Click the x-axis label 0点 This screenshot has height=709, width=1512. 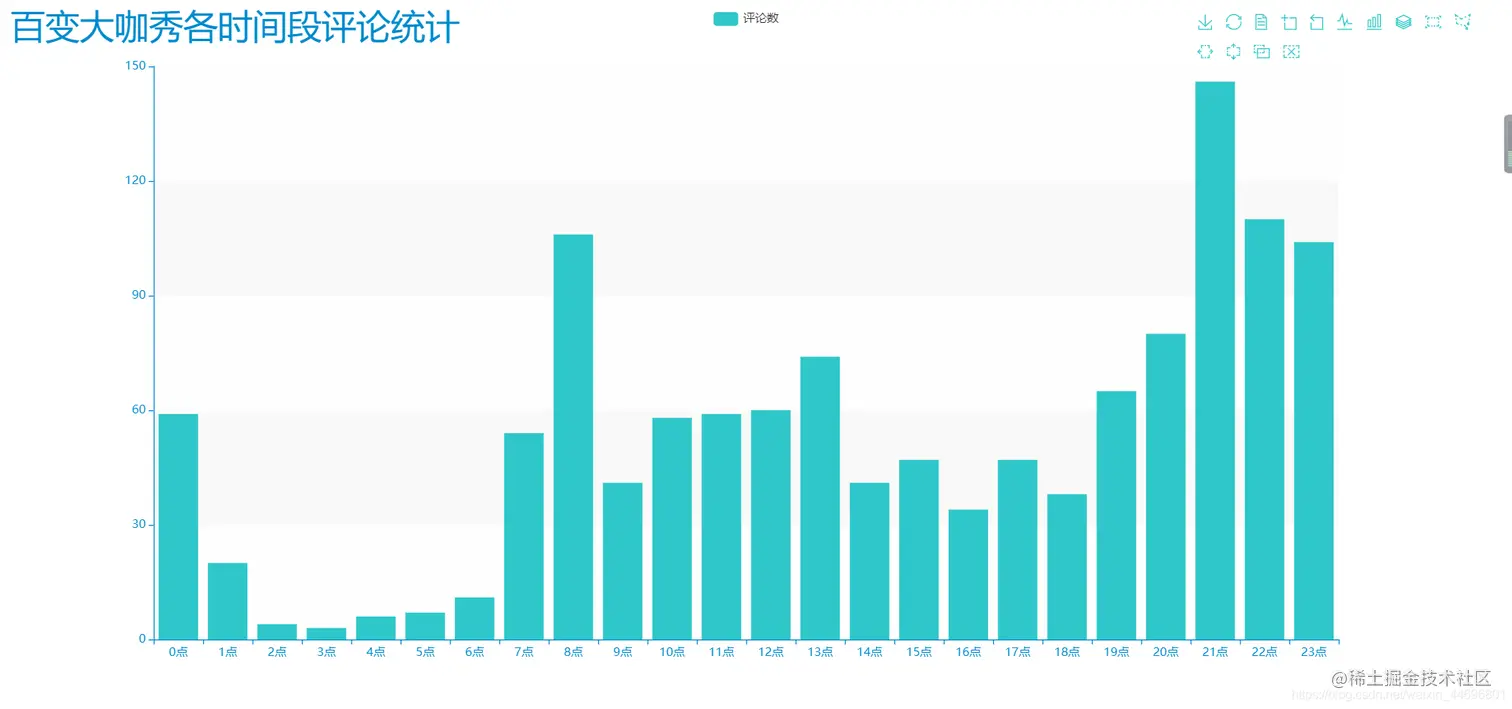click(x=178, y=652)
